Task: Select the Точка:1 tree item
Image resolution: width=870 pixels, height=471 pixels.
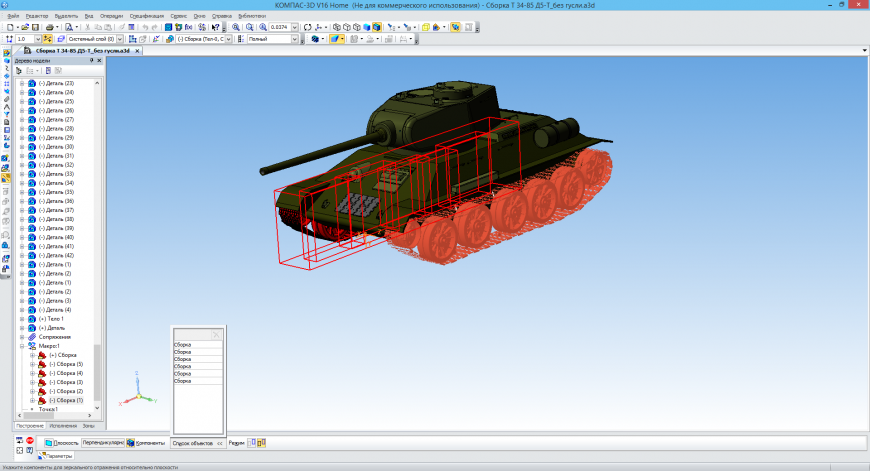Action: pos(48,409)
